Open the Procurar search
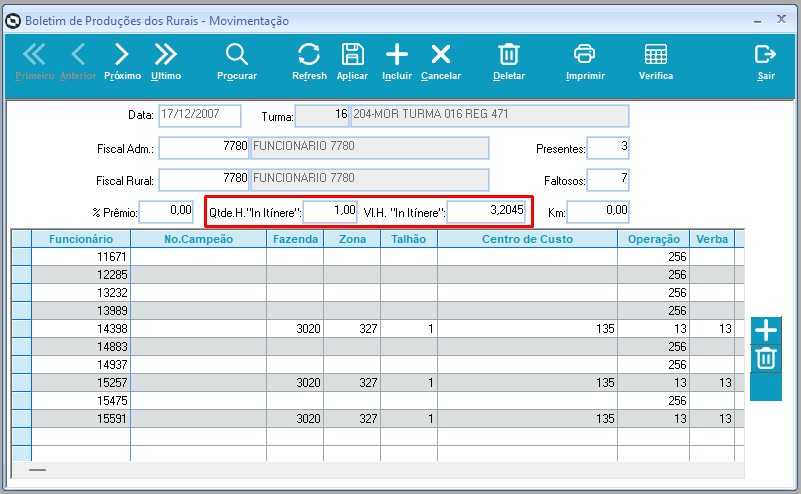 (x=237, y=62)
